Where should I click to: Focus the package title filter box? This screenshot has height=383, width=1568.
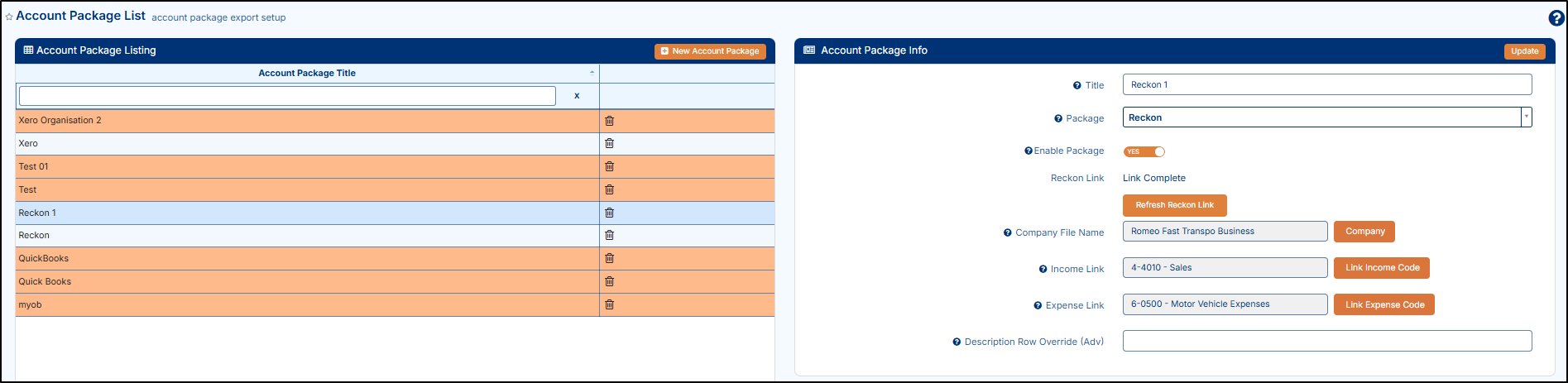click(x=287, y=96)
